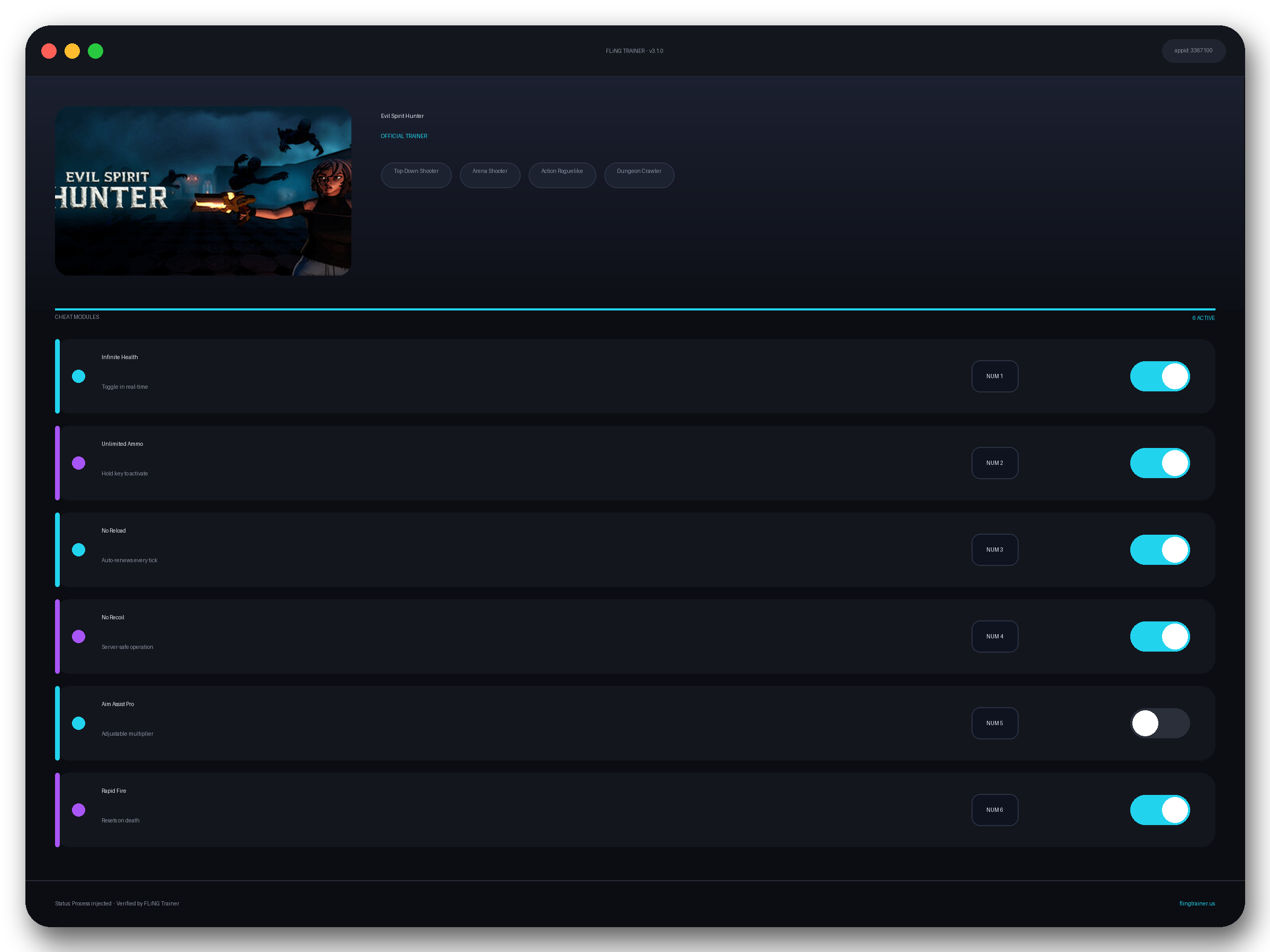The image size is (1270, 952).
Task: Click the Aim Assist Pro module name
Action: click(x=117, y=704)
